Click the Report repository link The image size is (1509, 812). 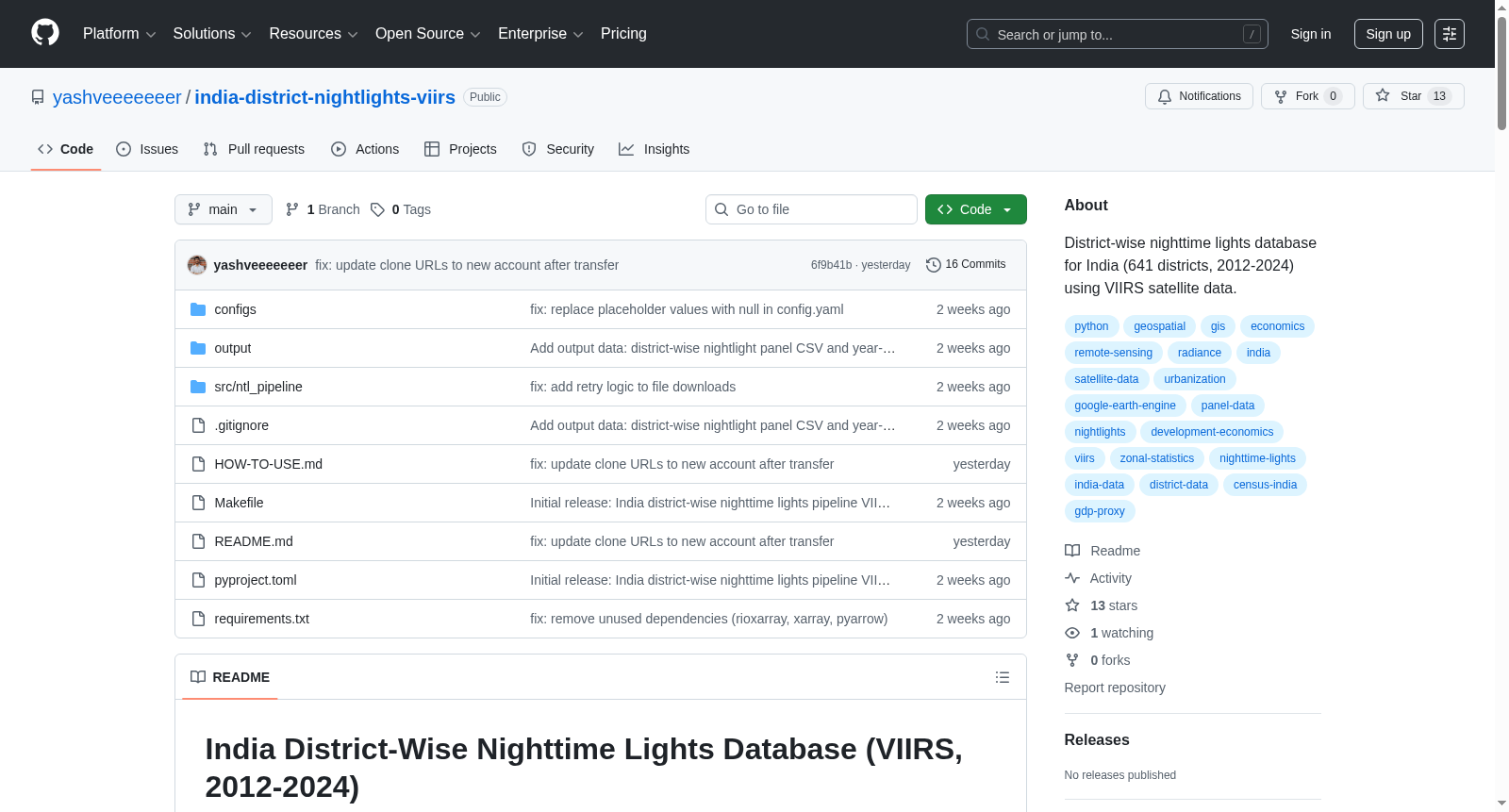[1115, 688]
